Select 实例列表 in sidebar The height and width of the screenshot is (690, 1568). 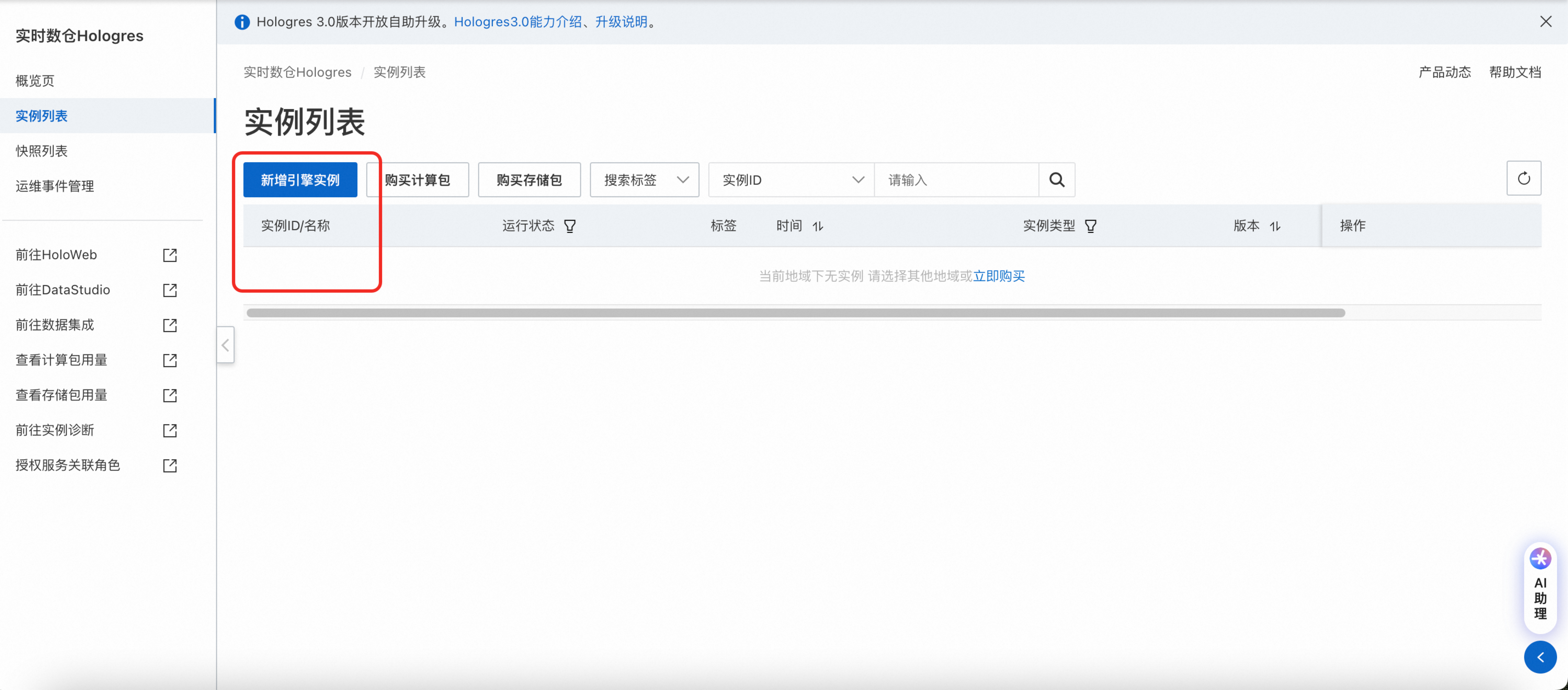tap(108, 116)
